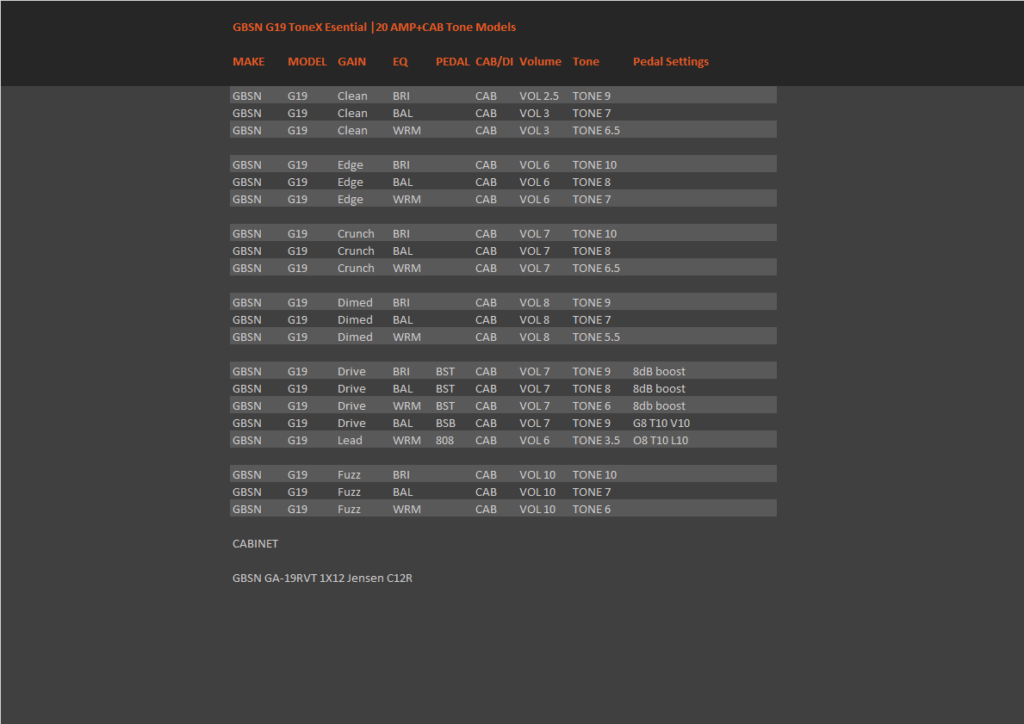Click the MODEL column header

(307, 61)
